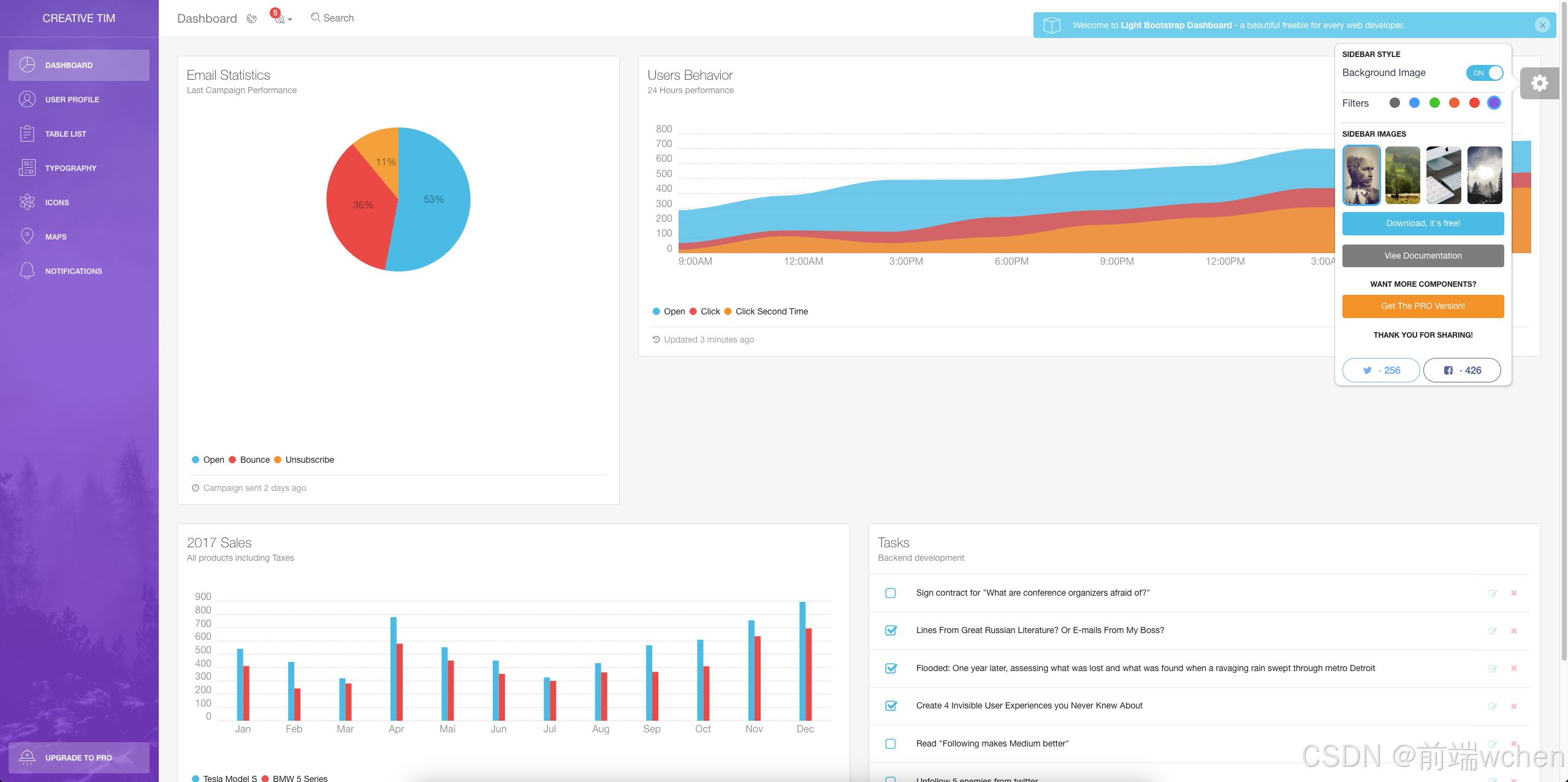
Task: Click the Icons atom icon in sidebar
Action: point(27,202)
